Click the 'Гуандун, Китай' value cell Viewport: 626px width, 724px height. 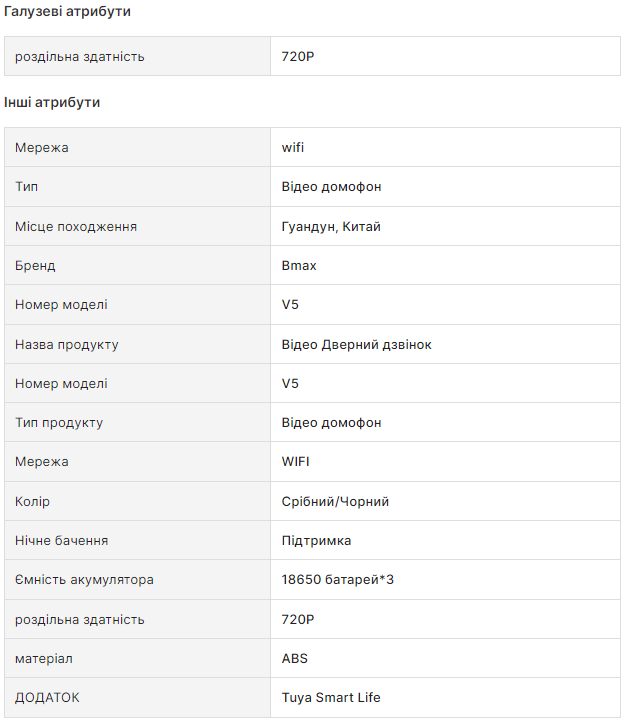tap(331, 227)
